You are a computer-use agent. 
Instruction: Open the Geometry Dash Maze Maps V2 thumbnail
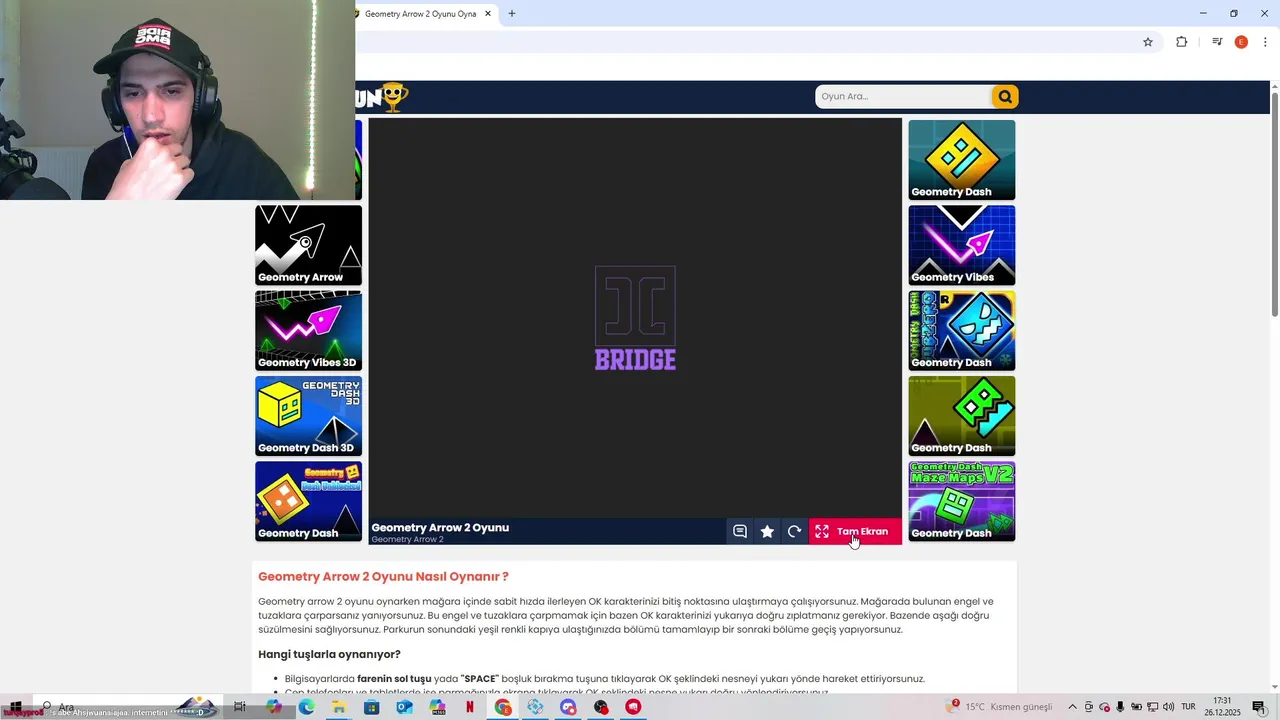point(961,501)
